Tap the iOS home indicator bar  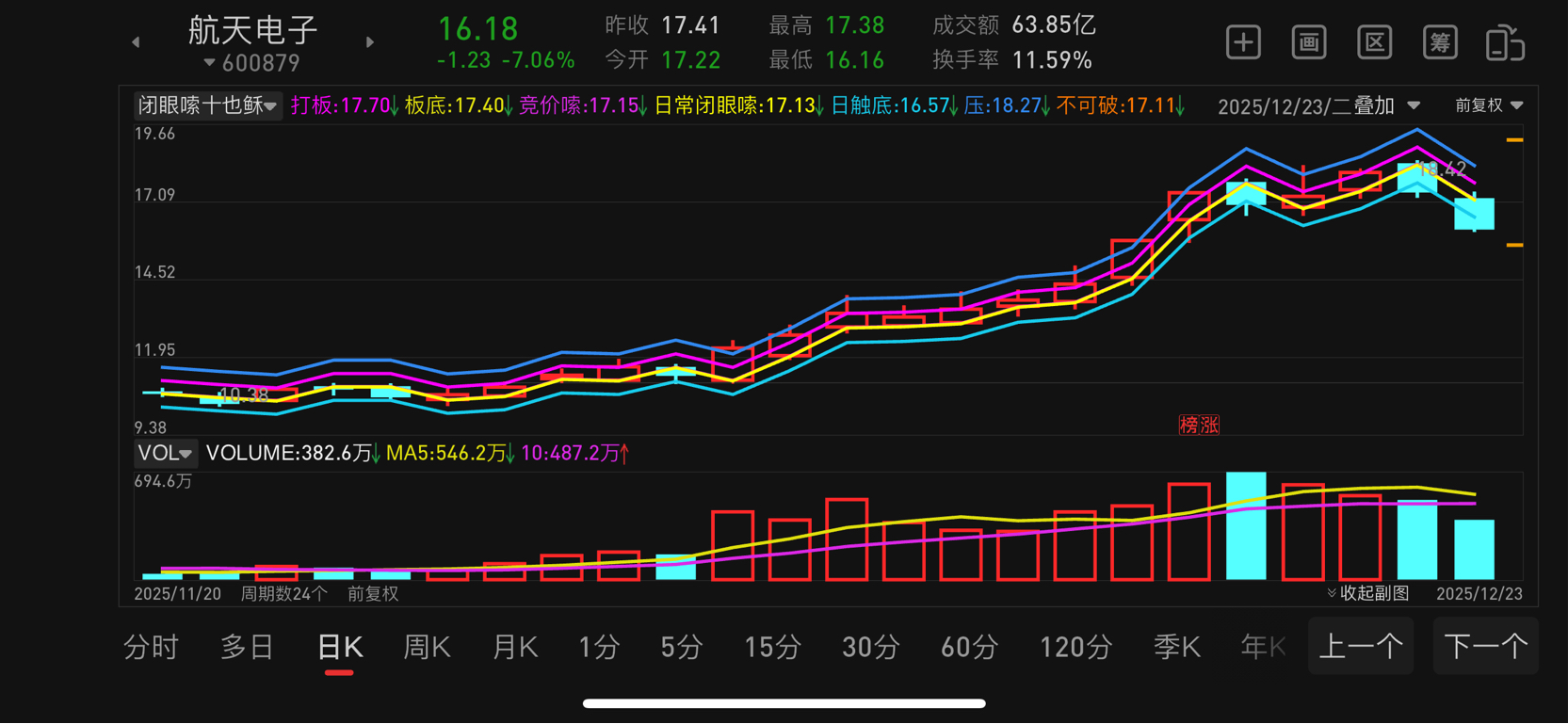(x=784, y=703)
